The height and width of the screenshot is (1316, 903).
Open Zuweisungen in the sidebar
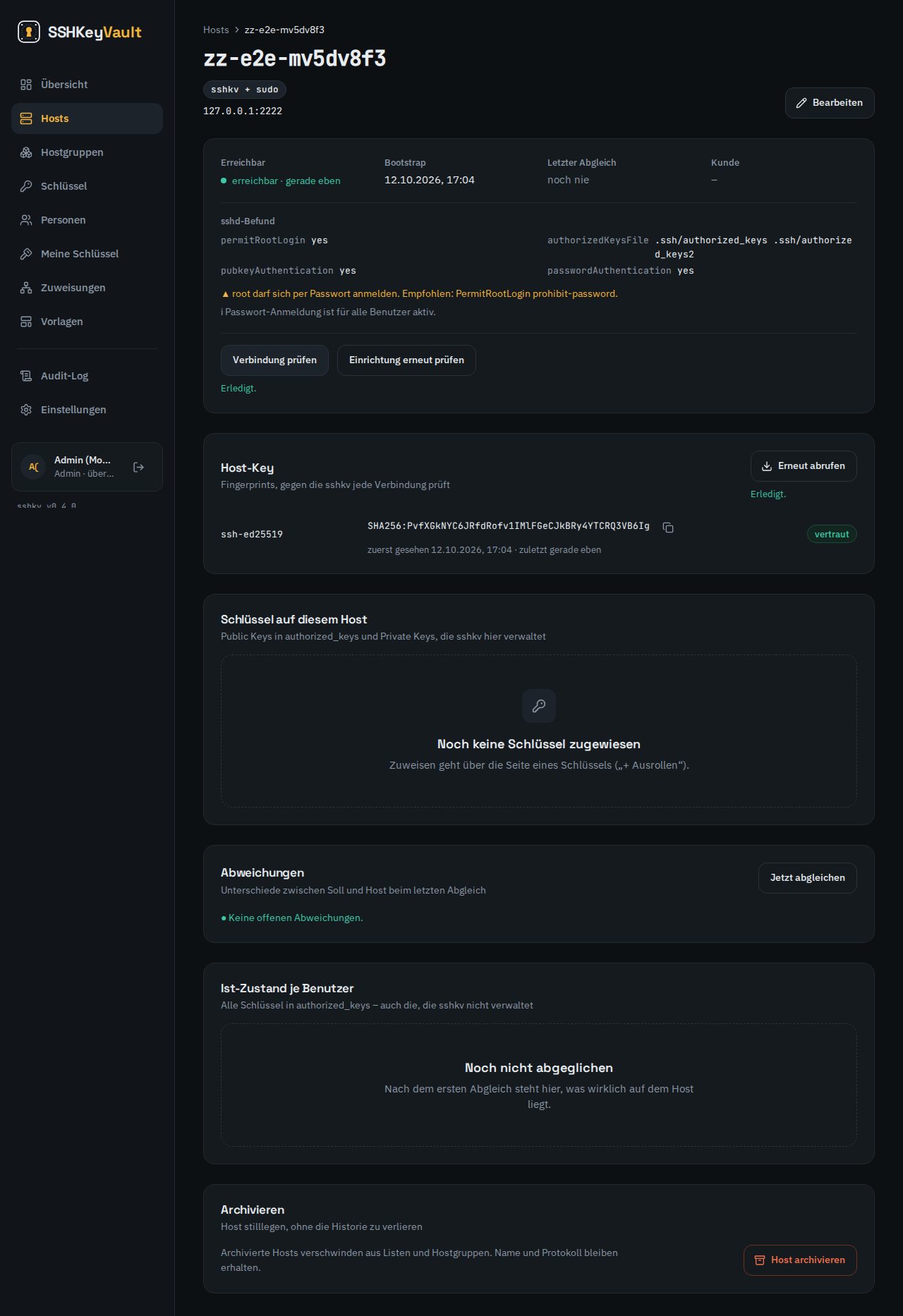tap(87, 288)
